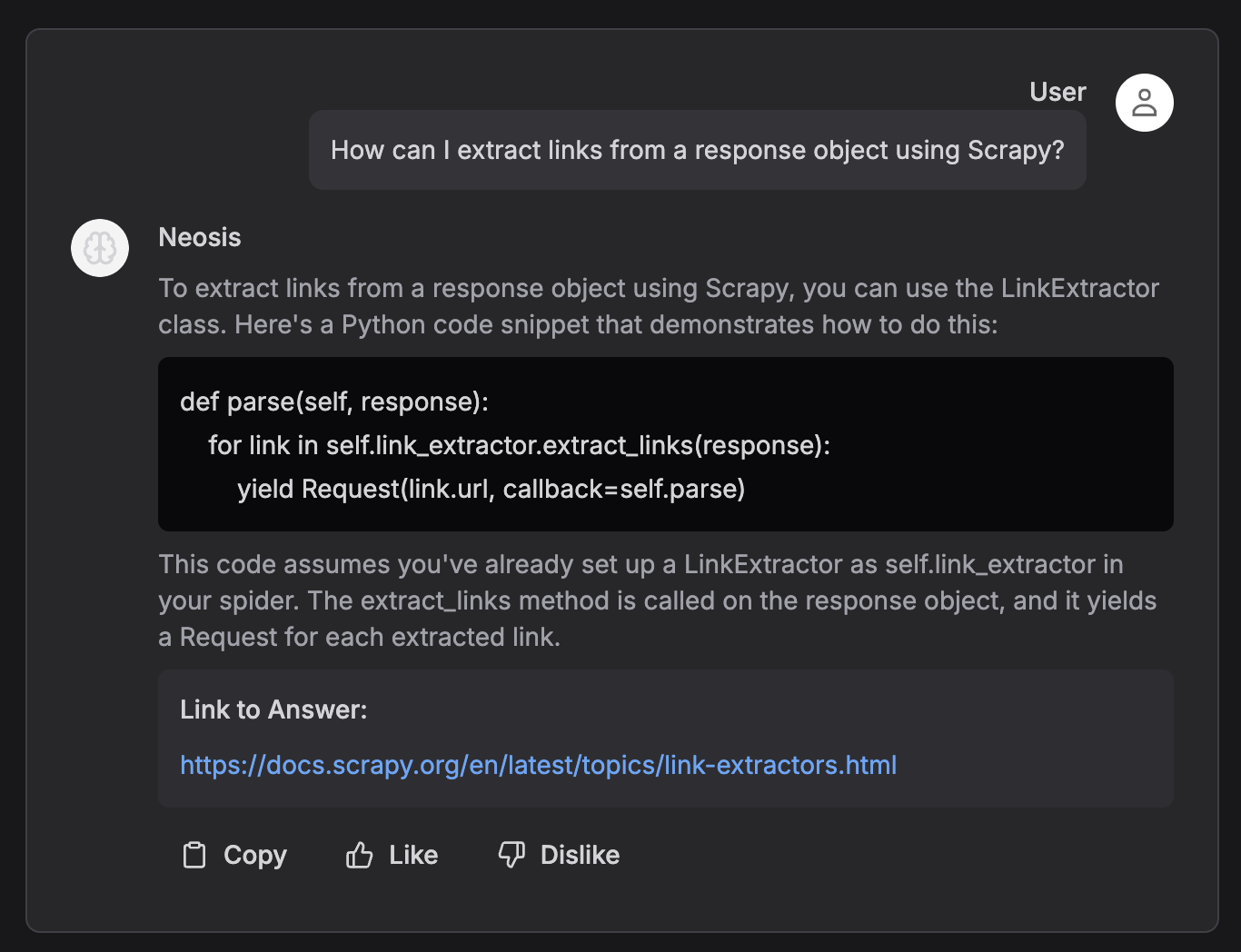Click the thumbs-up Like icon
The height and width of the screenshot is (952, 1241).
359,855
